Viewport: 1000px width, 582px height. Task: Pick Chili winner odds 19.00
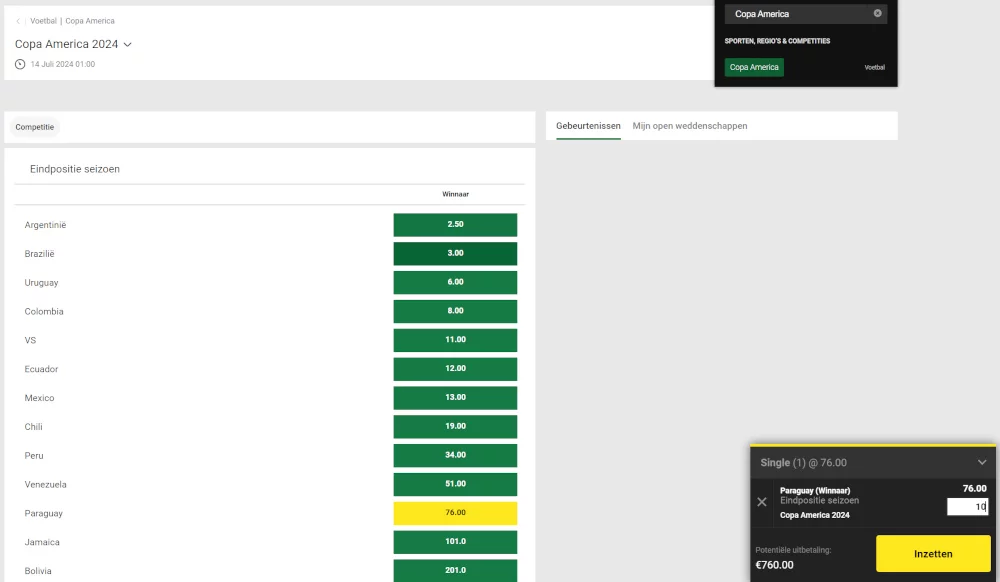tap(455, 426)
